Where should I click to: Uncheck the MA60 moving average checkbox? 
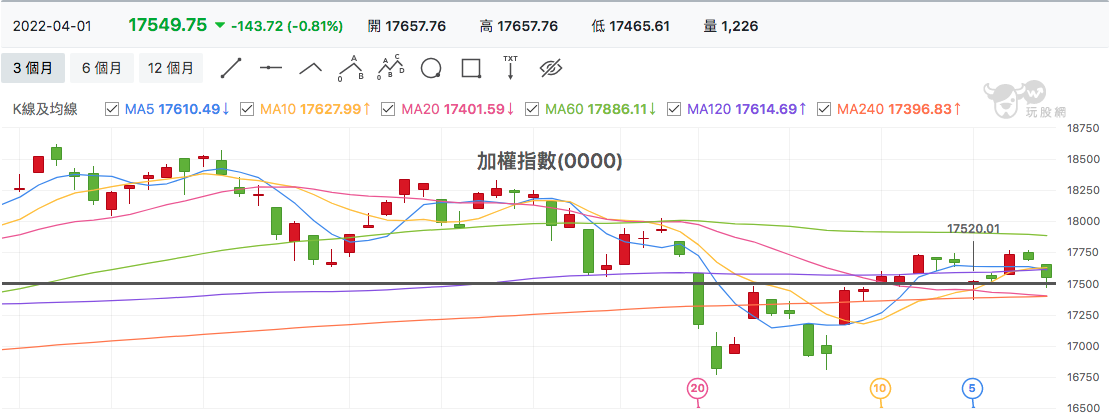coord(532,109)
